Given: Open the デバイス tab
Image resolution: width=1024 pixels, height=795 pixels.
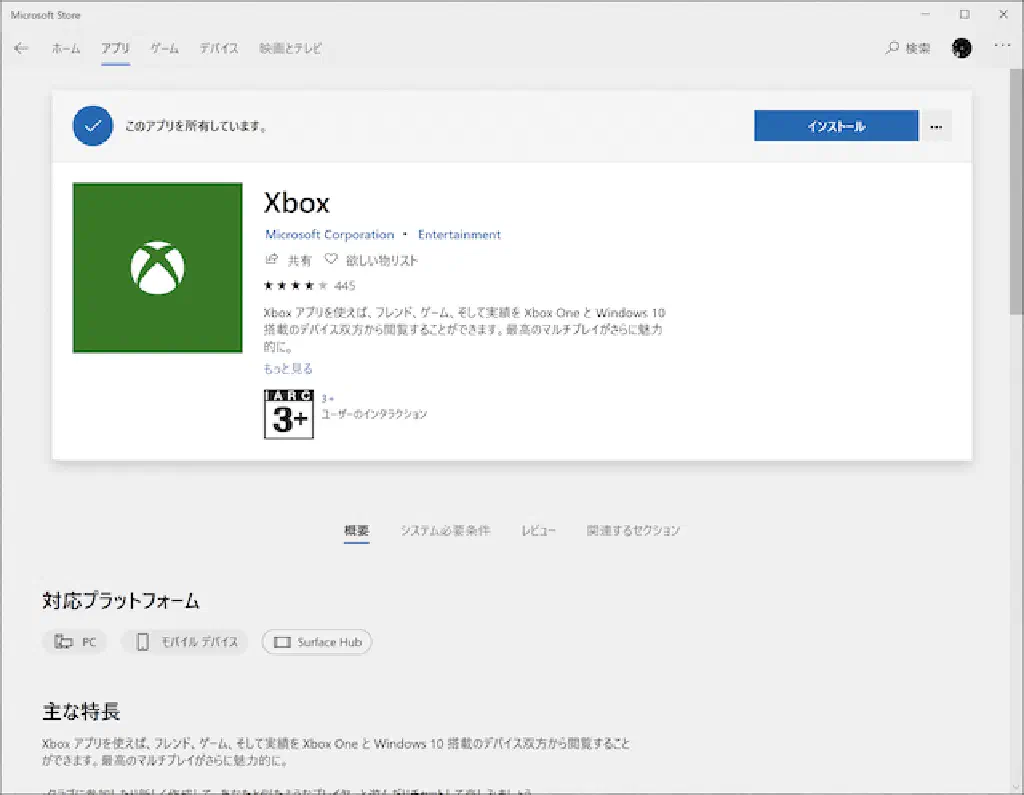Looking at the screenshot, I should pyautogui.click(x=218, y=48).
